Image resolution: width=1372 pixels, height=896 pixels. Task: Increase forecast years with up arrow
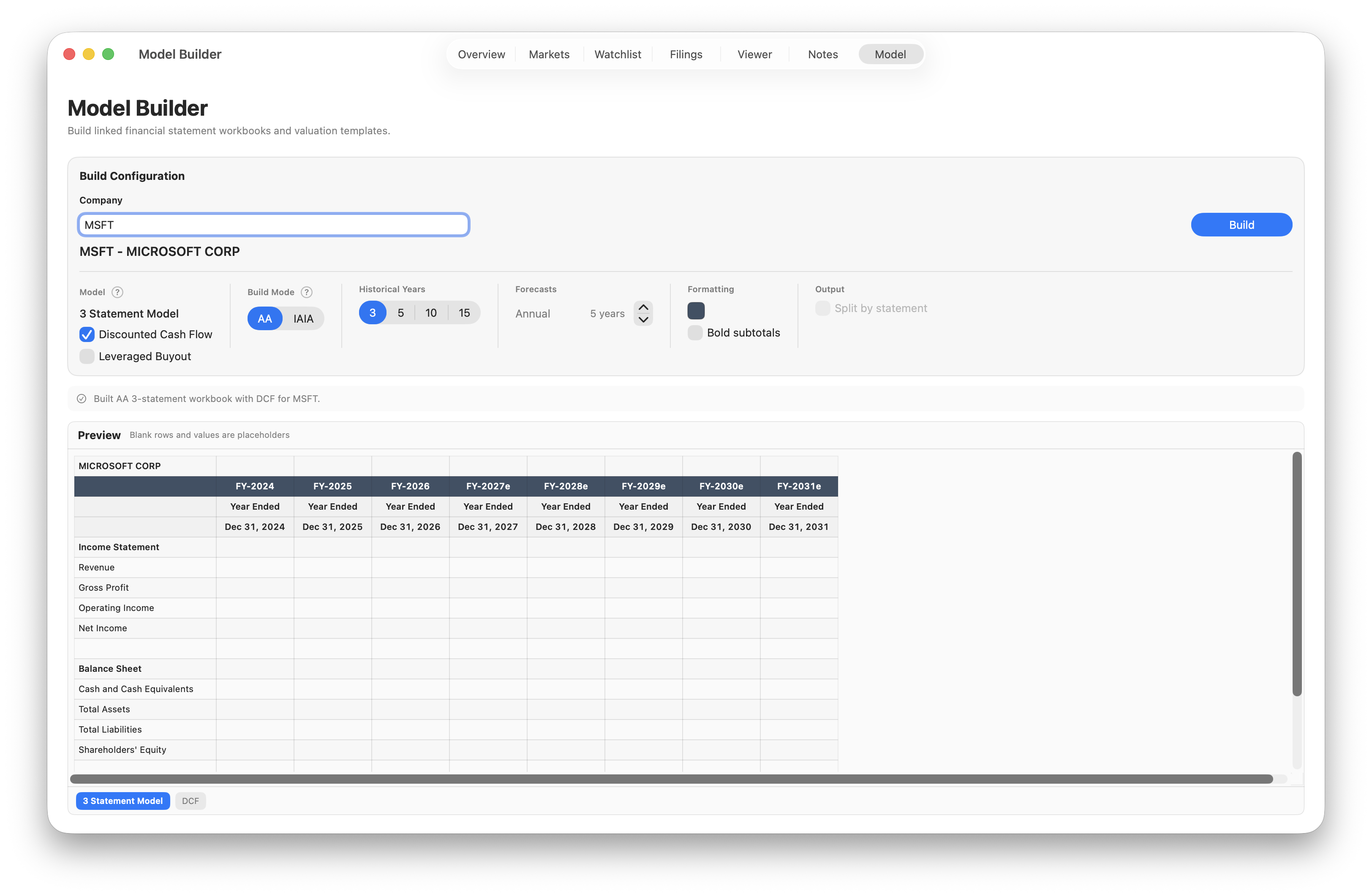click(x=643, y=307)
